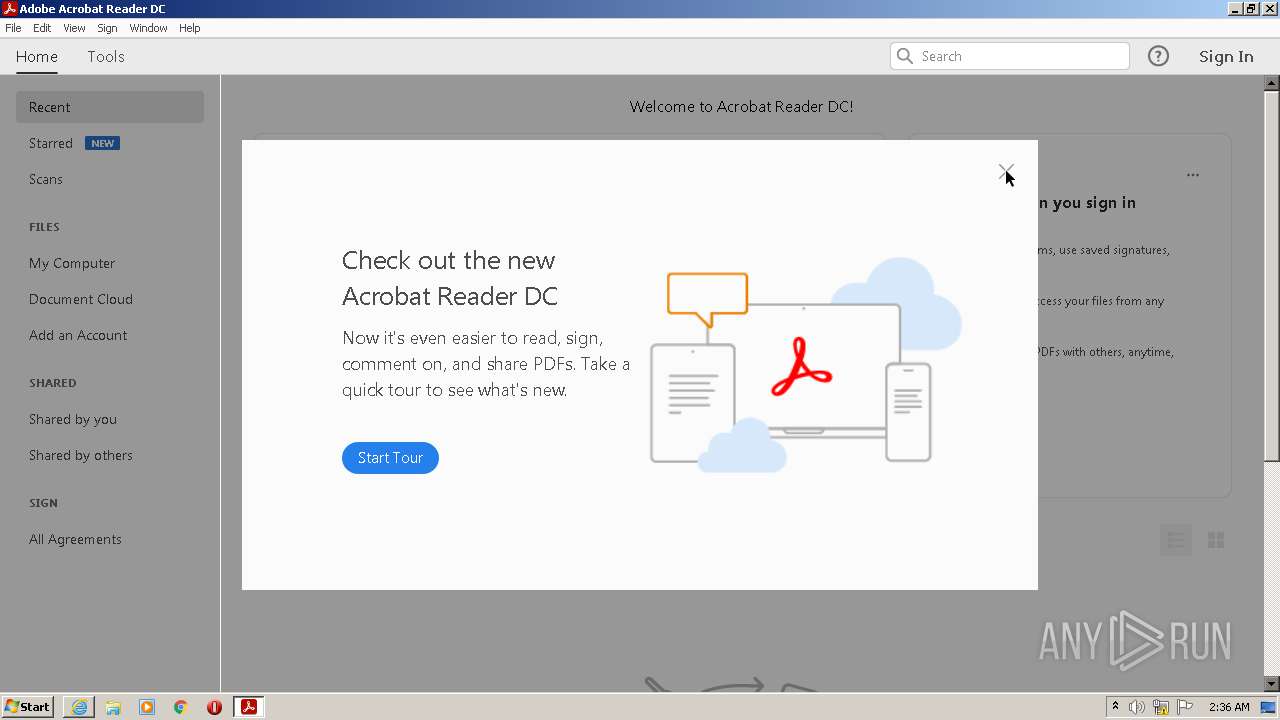
Task: Select Scans in the sidebar
Action: point(46,179)
